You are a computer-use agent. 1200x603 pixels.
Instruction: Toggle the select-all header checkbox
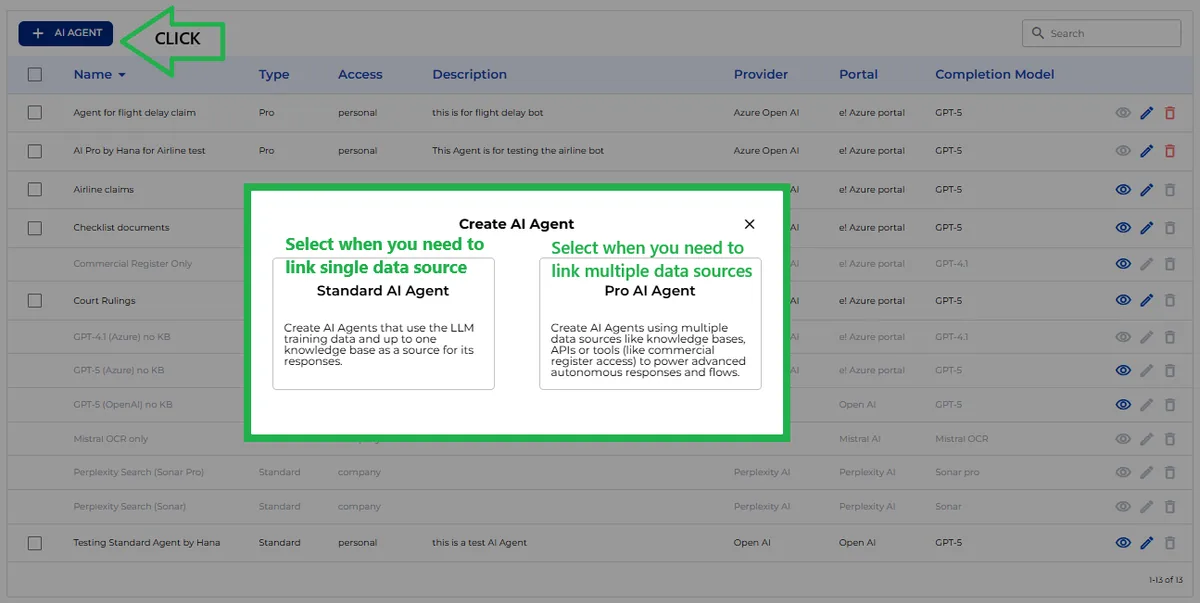[x=35, y=74]
